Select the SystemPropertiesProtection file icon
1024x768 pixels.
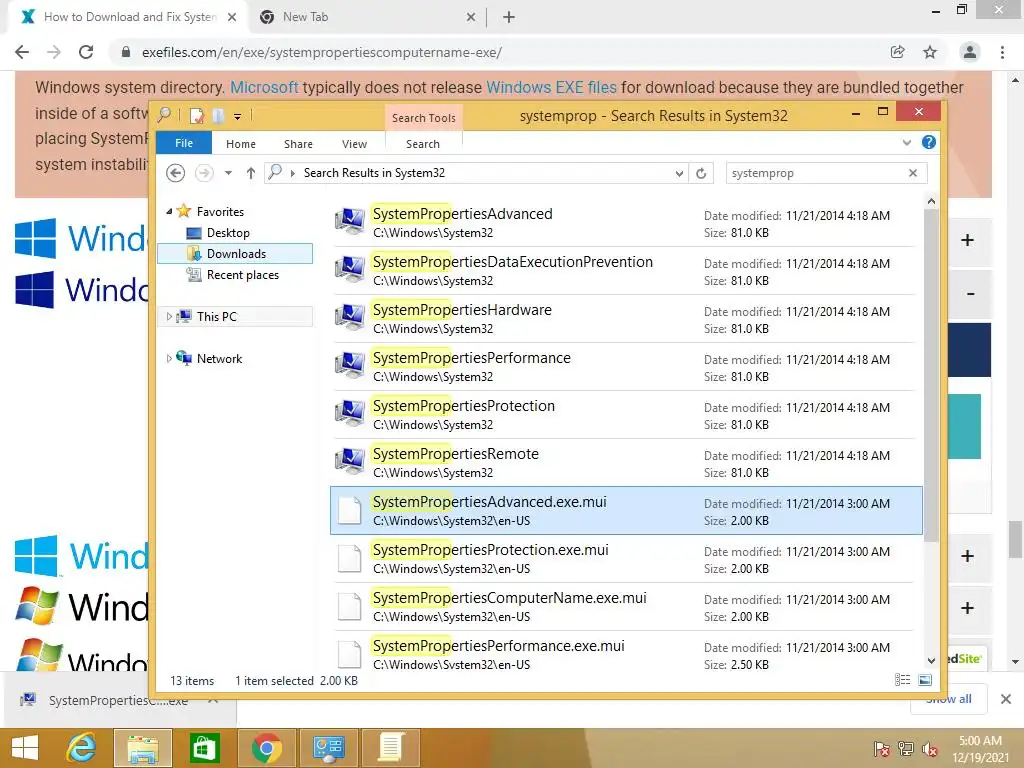[349, 414]
